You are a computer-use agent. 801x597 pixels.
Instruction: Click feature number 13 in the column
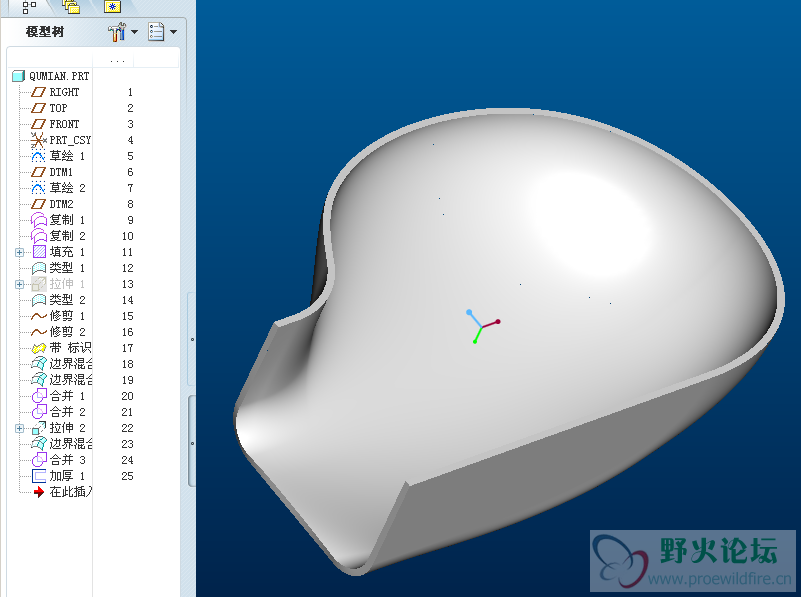click(127, 284)
